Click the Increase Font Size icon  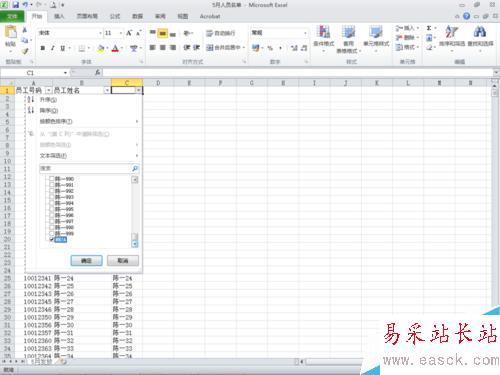click(129, 33)
